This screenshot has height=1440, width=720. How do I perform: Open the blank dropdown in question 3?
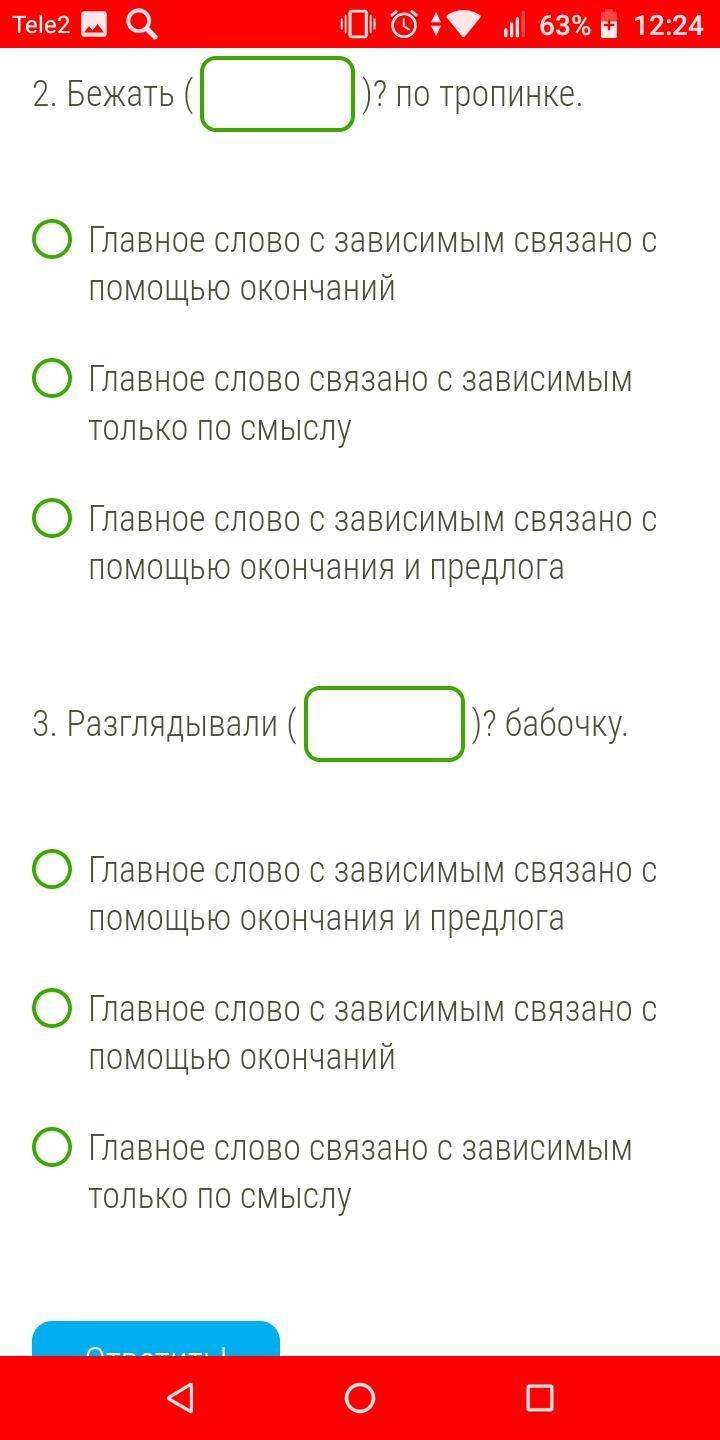pos(384,724)
